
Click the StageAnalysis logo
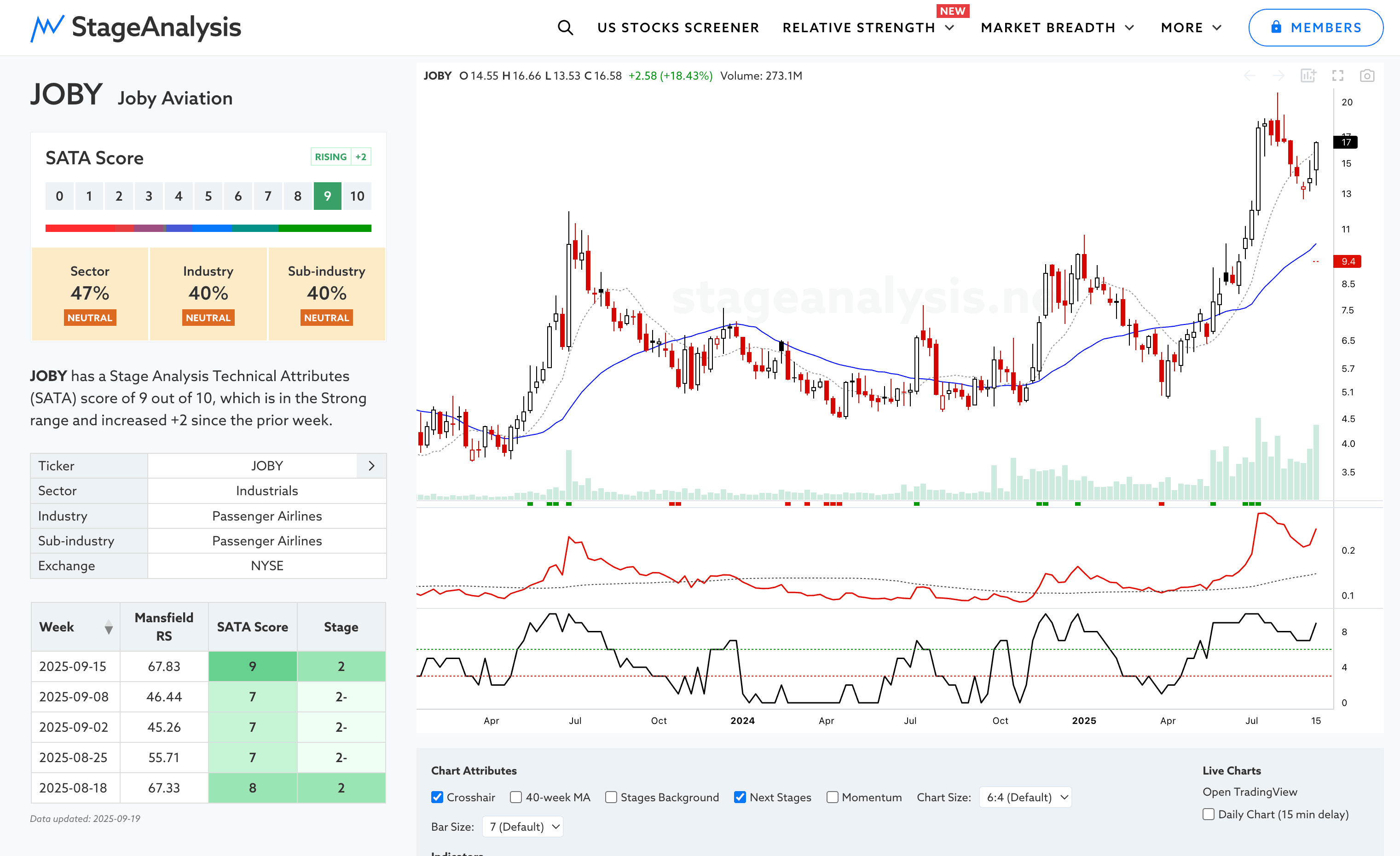[x=136, y=27]
